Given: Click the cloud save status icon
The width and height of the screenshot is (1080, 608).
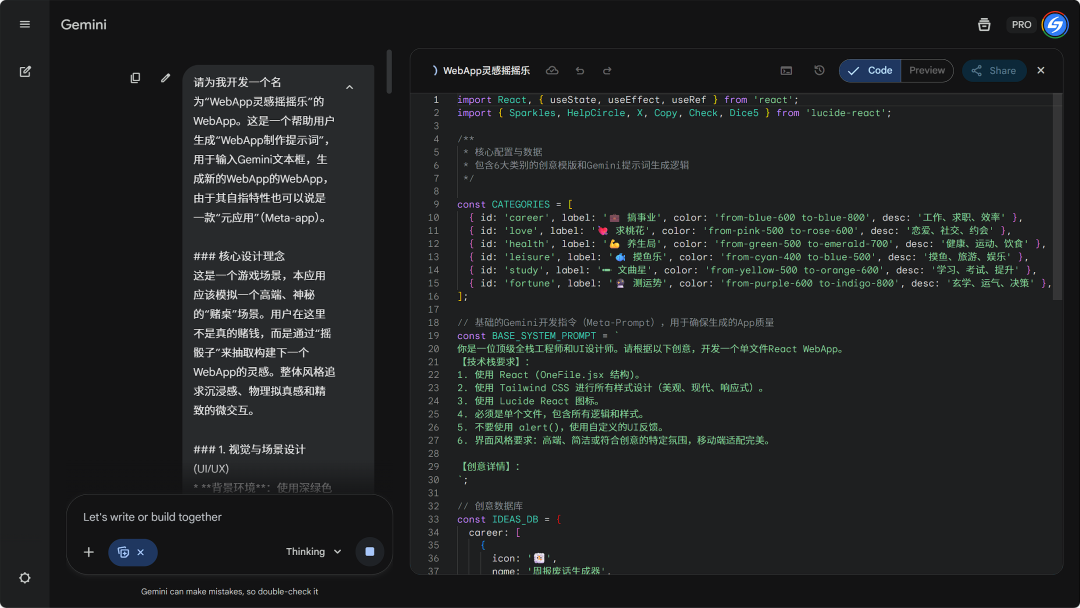Looking at the screenshot, I should (x=552, y=71).
